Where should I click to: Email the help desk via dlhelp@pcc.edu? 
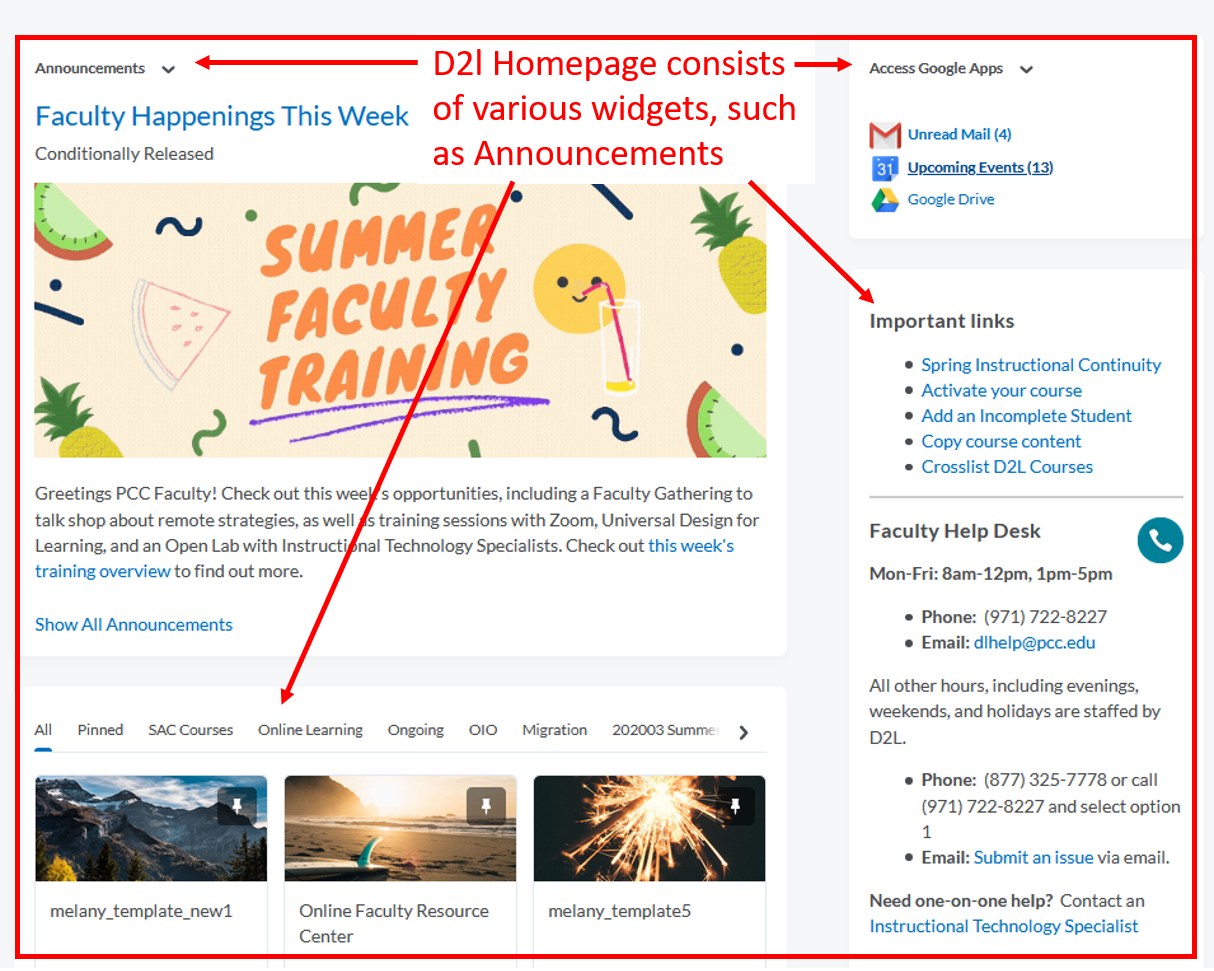[x=1035, y=643]
